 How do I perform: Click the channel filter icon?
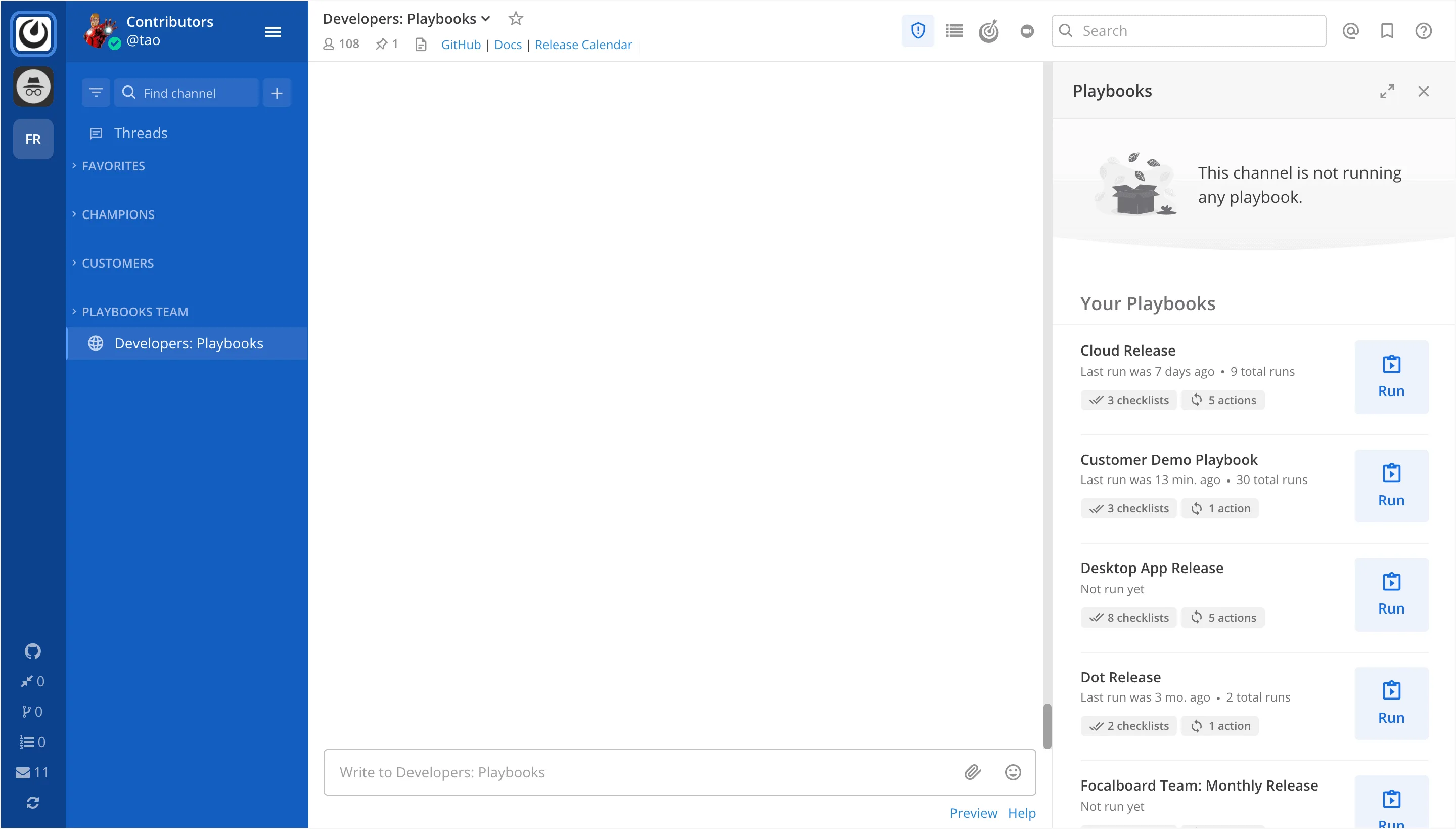pos(96,92)
